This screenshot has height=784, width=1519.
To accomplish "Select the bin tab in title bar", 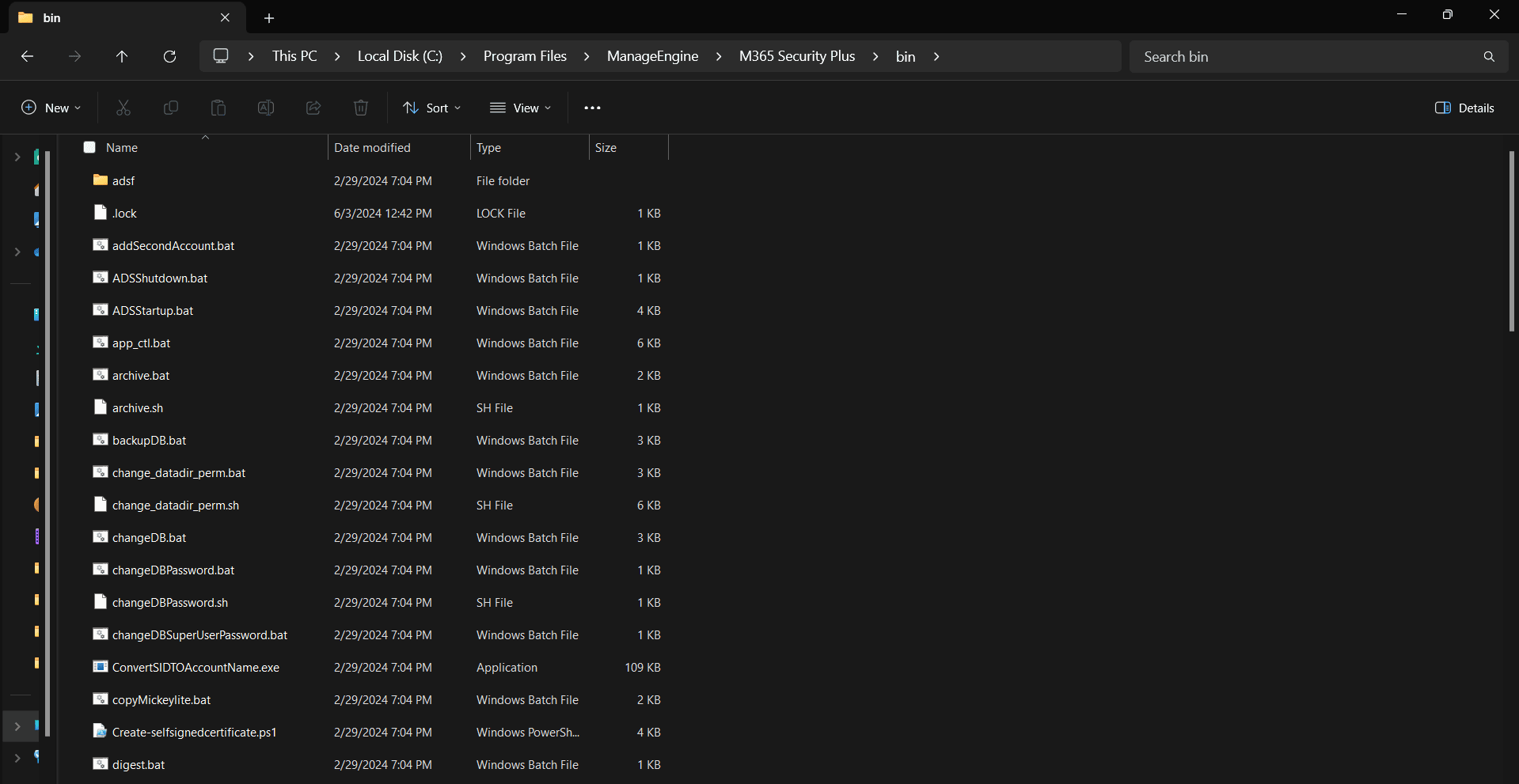I will click(x=127, y=17).
